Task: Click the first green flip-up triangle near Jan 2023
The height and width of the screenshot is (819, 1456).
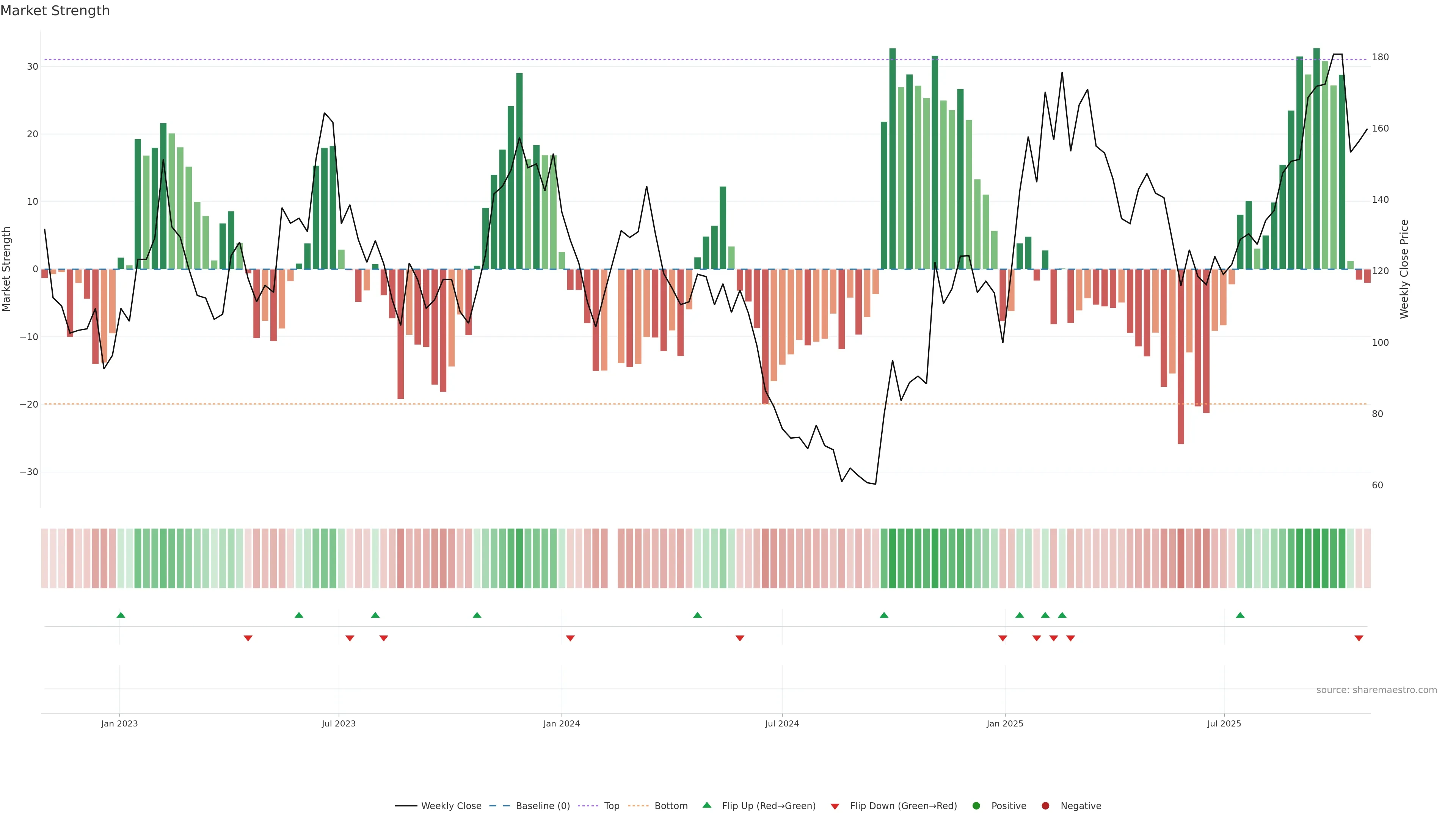Action: click(121, 615)
